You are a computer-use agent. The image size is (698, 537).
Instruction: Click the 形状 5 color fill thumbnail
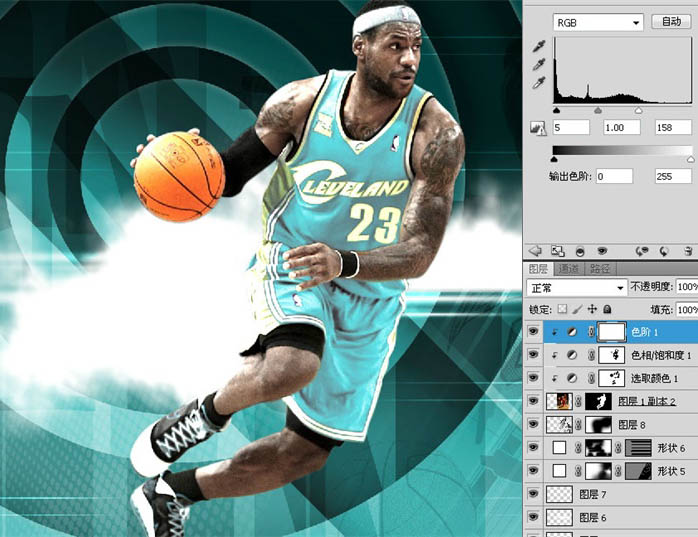[559, 471]
